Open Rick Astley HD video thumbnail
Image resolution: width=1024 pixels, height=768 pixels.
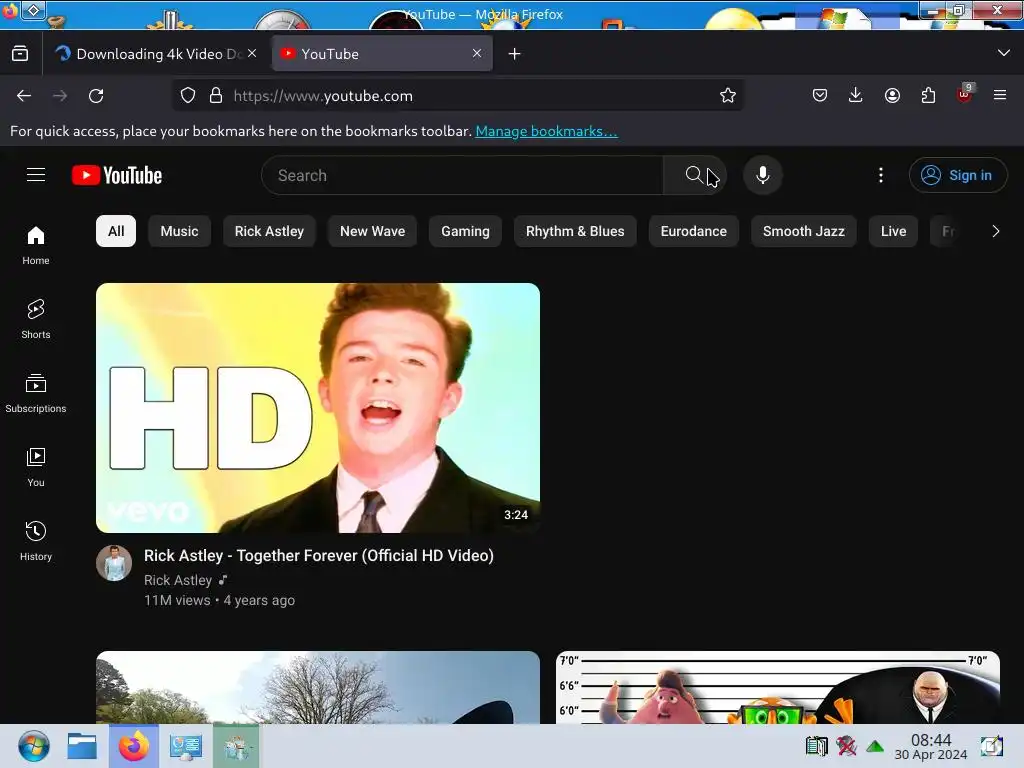coord(318,408)
